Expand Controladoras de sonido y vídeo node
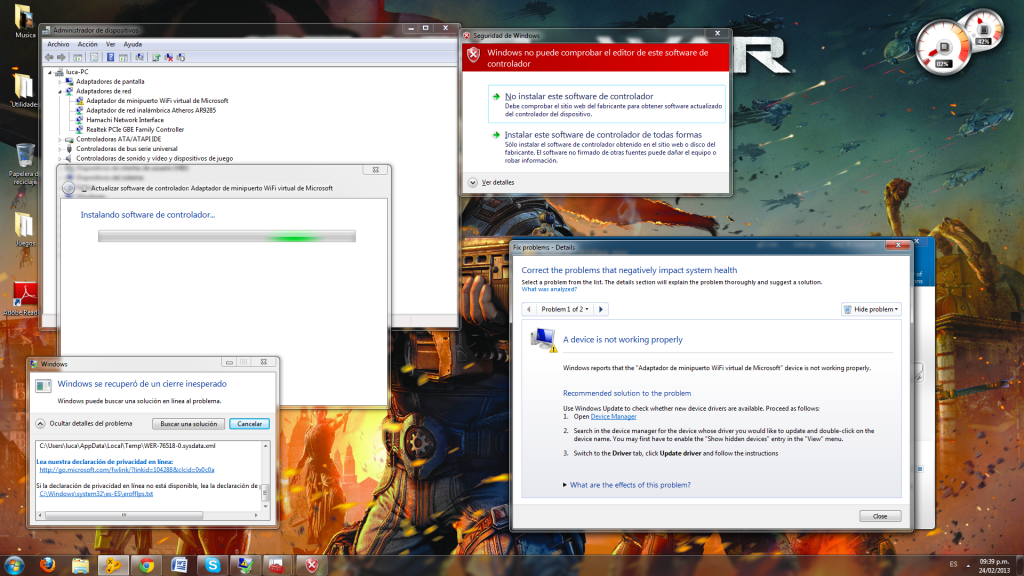Image resolution: width=1024 pixels, height=576 pixels. (x=59, y=159)
